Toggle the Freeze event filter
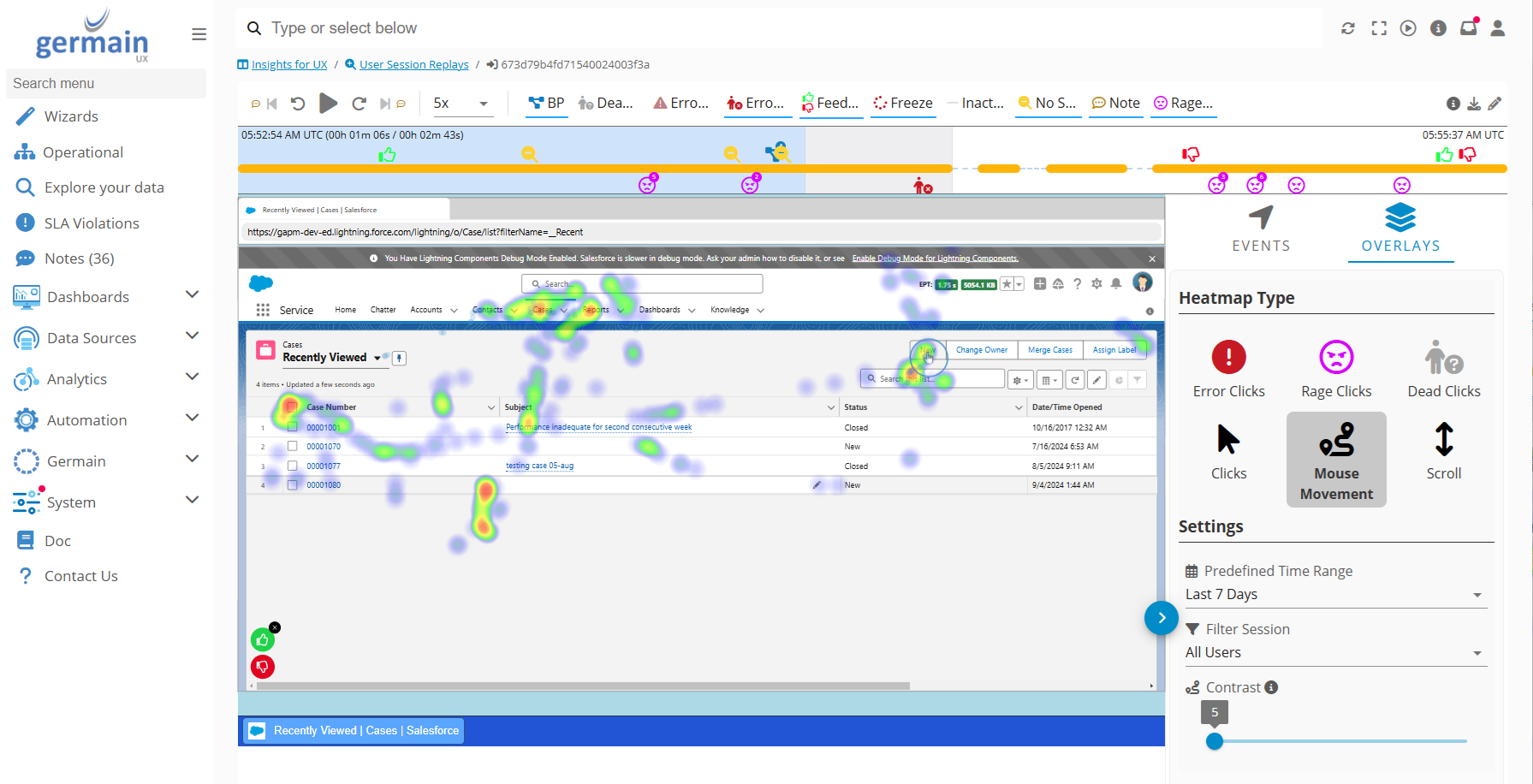 coord(902,104)
